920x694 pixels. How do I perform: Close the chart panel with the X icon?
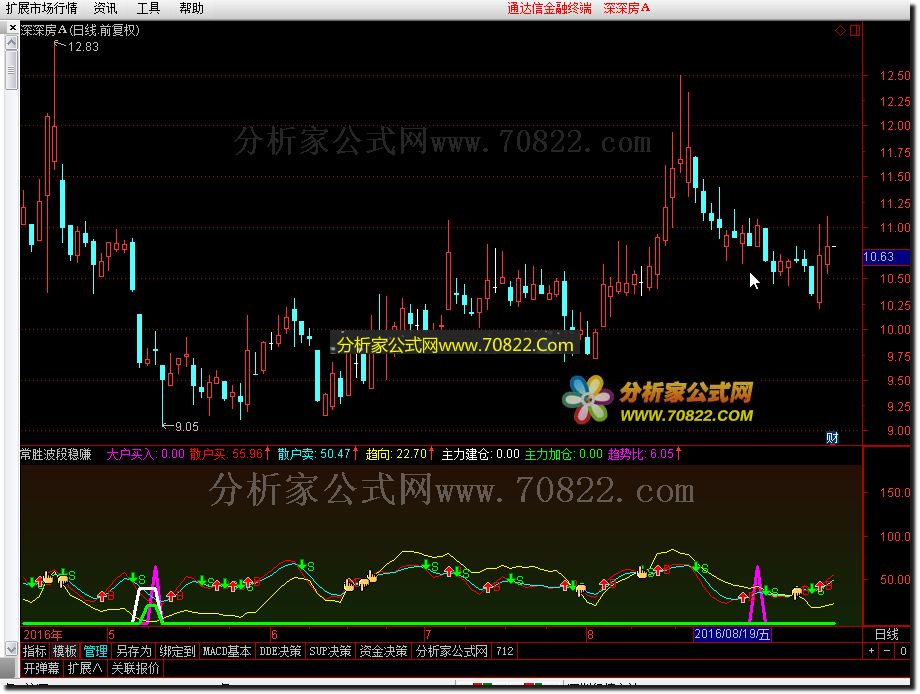point(12,28)
